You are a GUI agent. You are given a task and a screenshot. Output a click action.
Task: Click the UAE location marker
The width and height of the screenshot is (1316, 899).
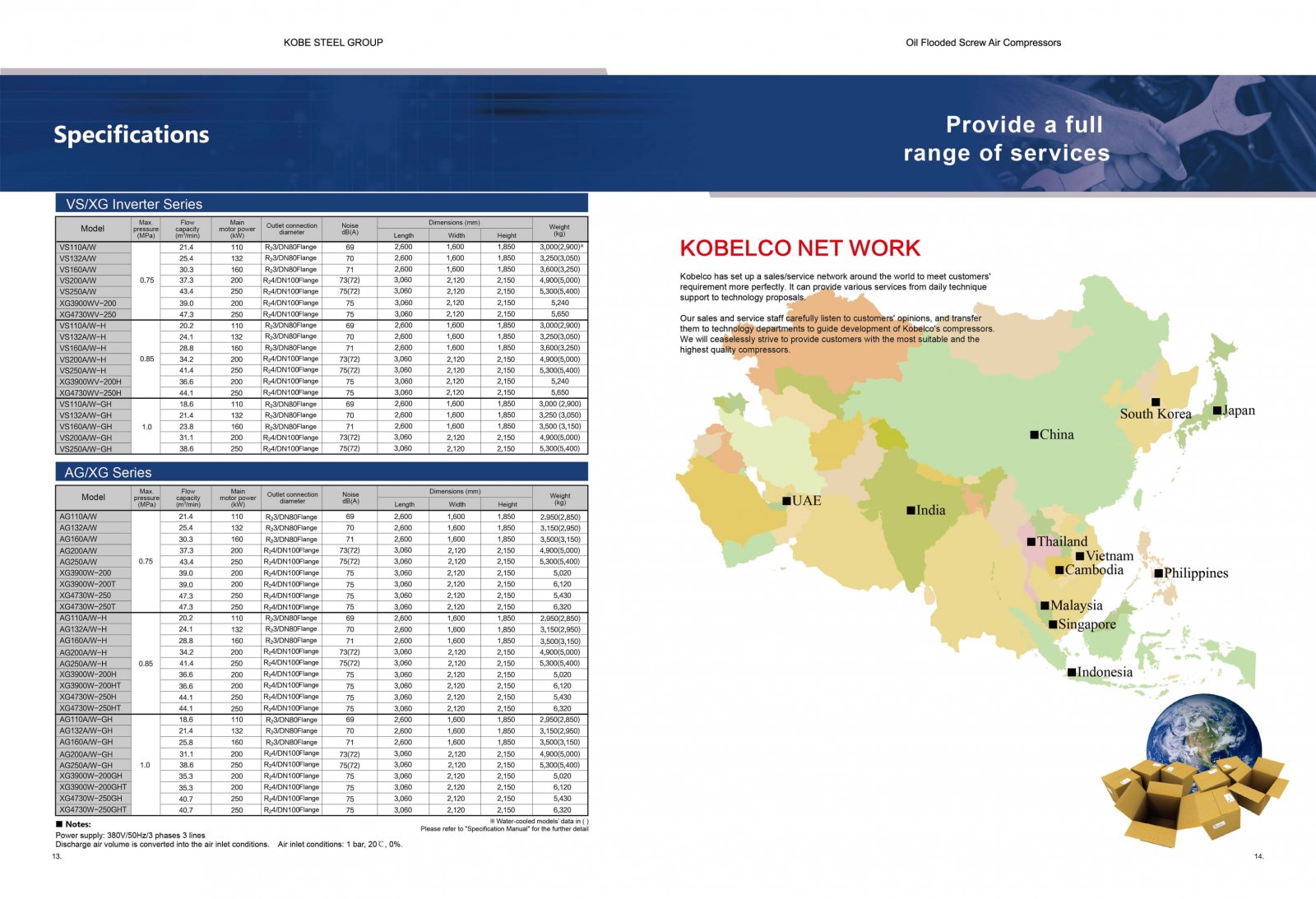(786, 500)
